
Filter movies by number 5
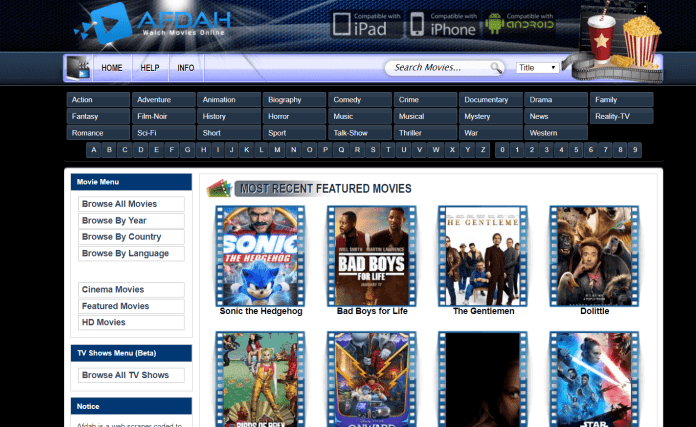point(576,150)
